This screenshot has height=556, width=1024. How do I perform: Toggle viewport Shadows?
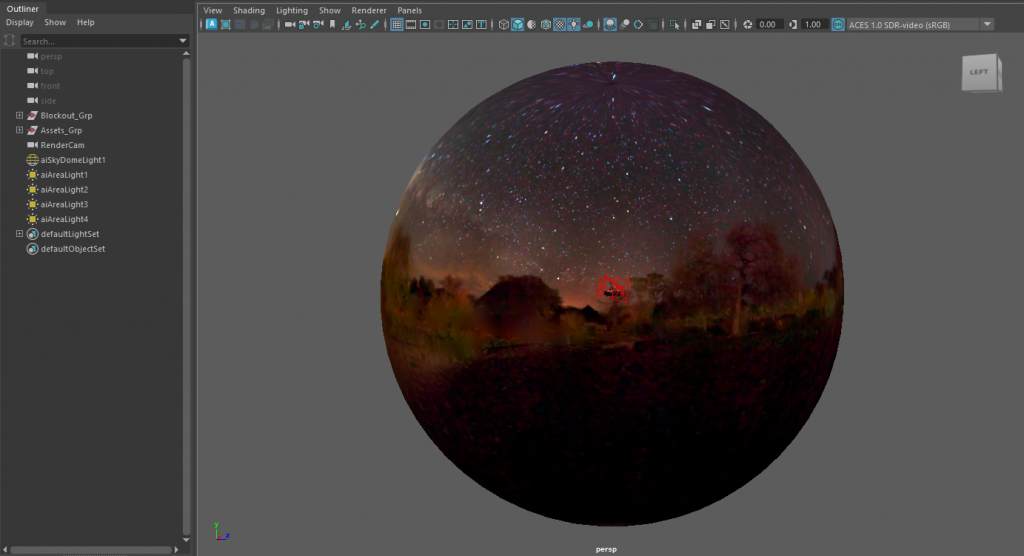588,24
